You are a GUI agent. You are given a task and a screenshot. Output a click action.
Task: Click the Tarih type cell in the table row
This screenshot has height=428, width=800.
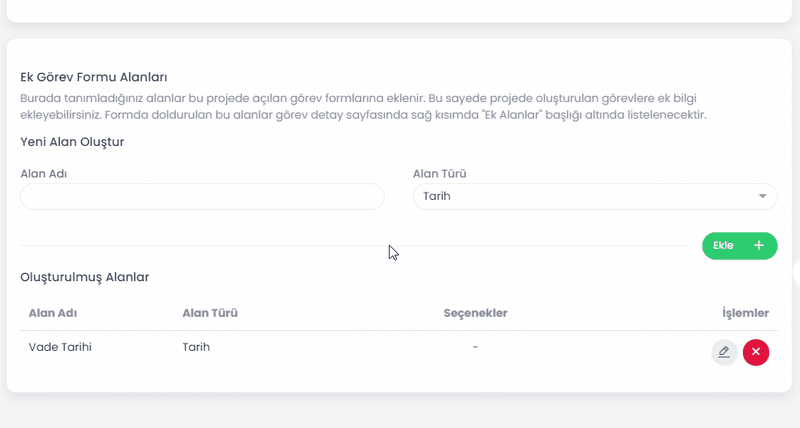pos(196,347)
